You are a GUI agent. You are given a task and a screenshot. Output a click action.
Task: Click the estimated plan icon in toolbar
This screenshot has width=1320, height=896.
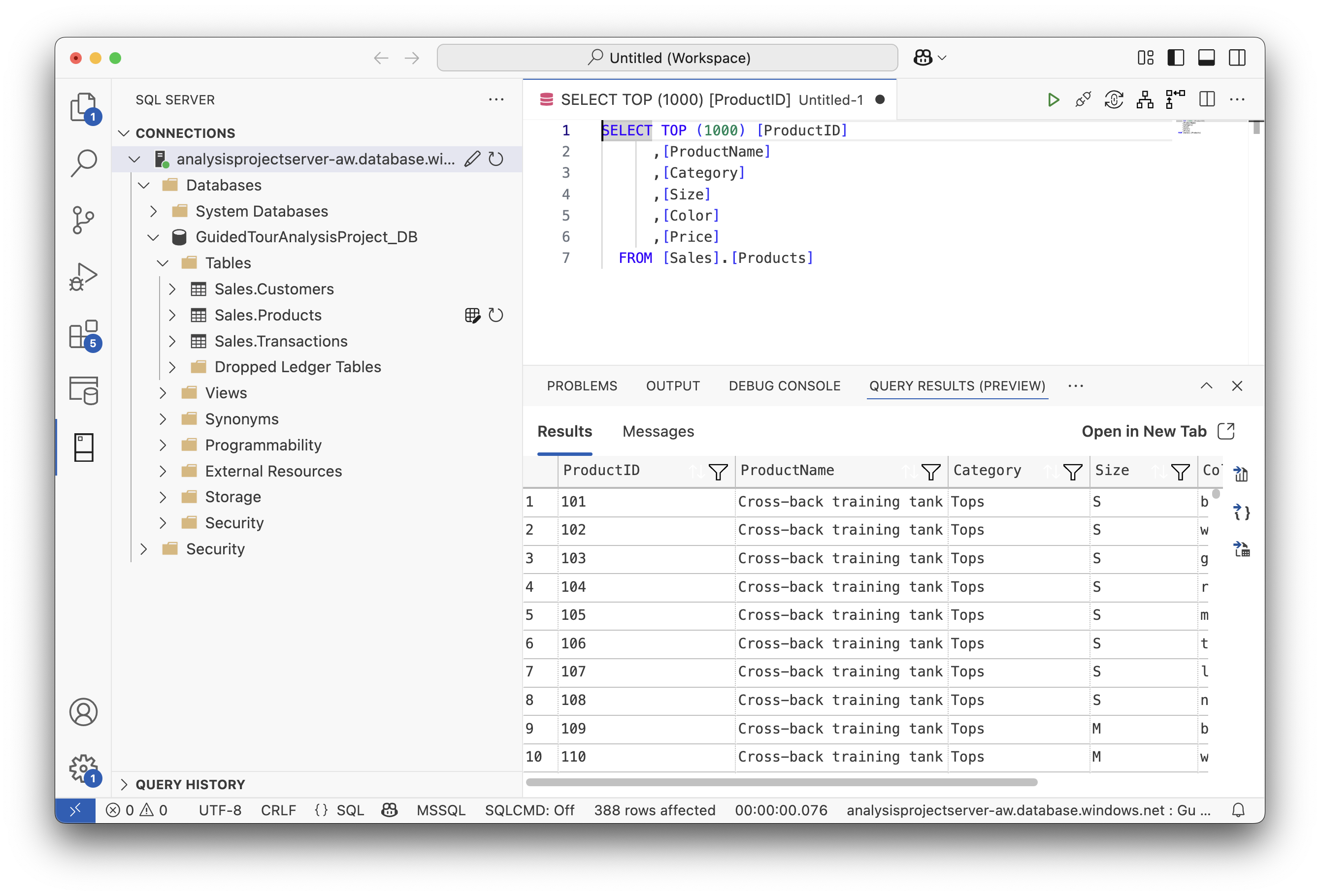point(1145,100)
